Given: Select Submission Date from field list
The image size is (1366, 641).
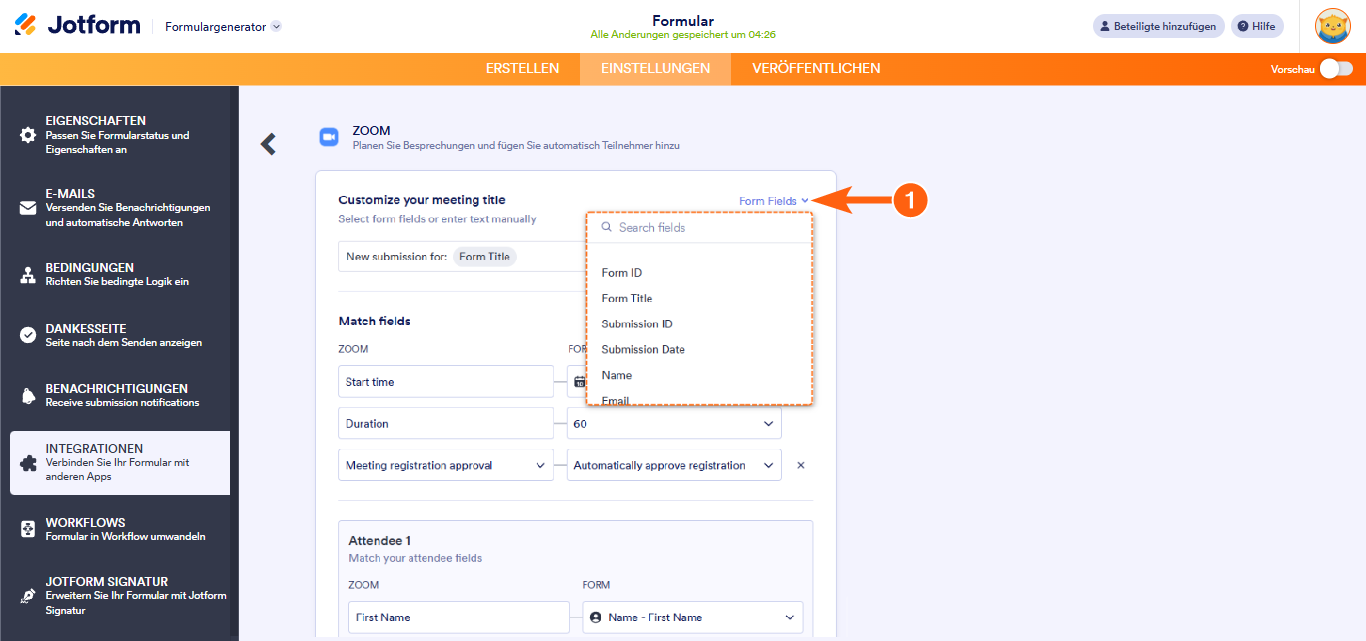Looking at the screenshot, I should coord(643,350).
